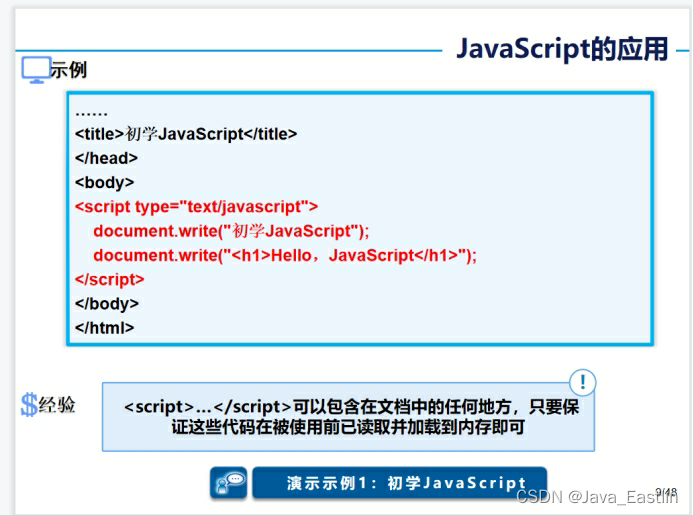
Task: Click the red <script type="text/javascript"> line
Action: pyautogui.click(x=196, y=207)
